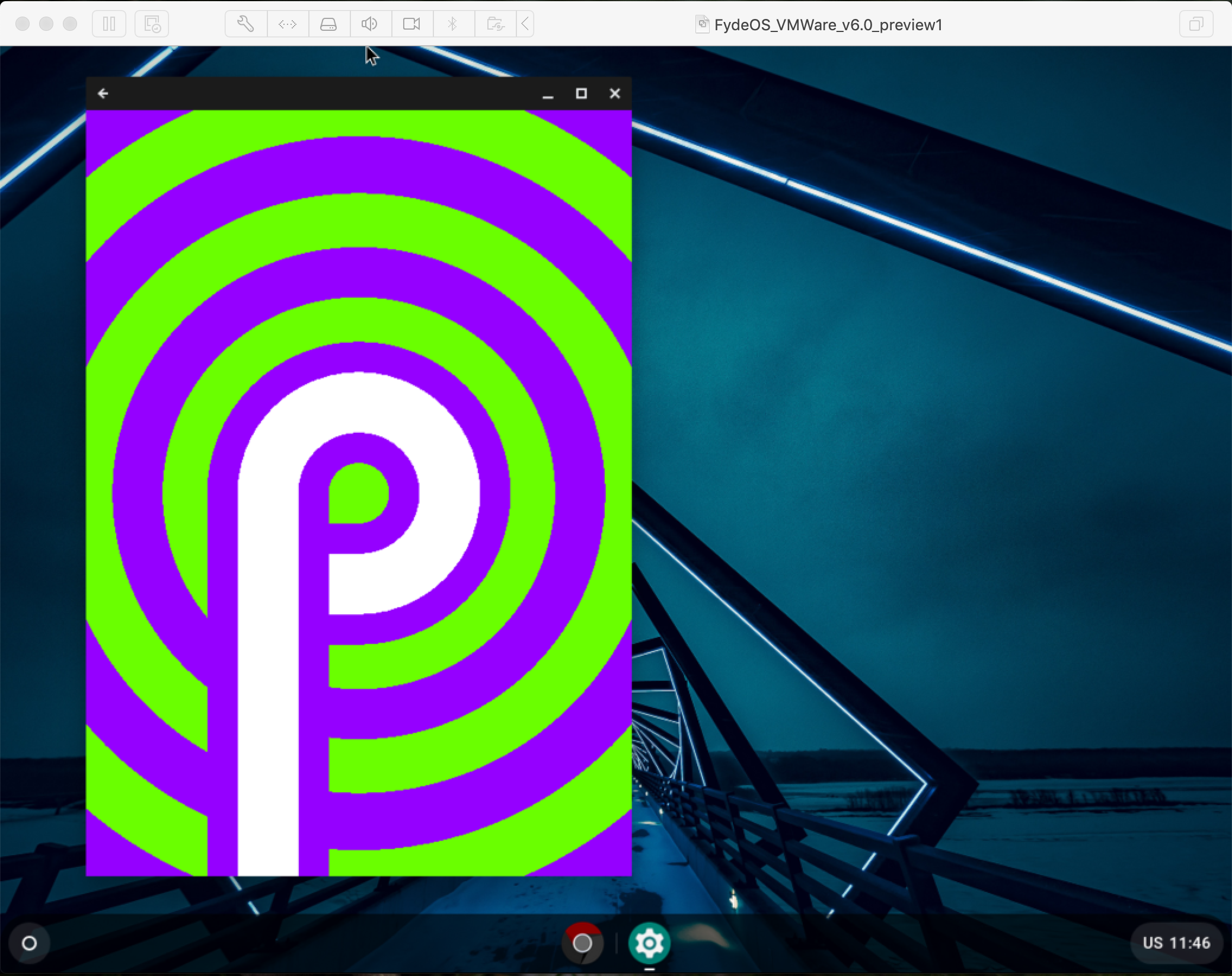
Task: Click the macOS yellow minimize button
Action: click(46, 24)
